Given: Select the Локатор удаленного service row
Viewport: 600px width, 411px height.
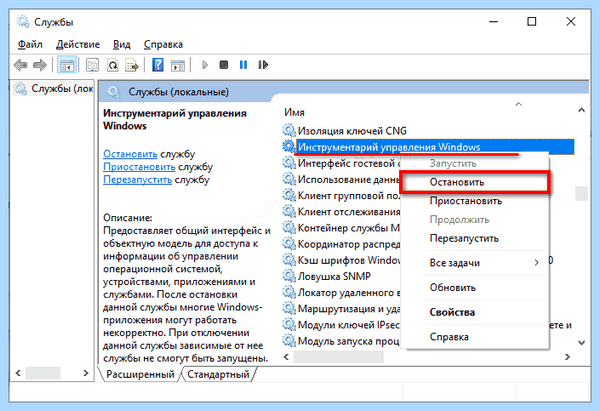Looking at the screenshot, I should point(349,292).
